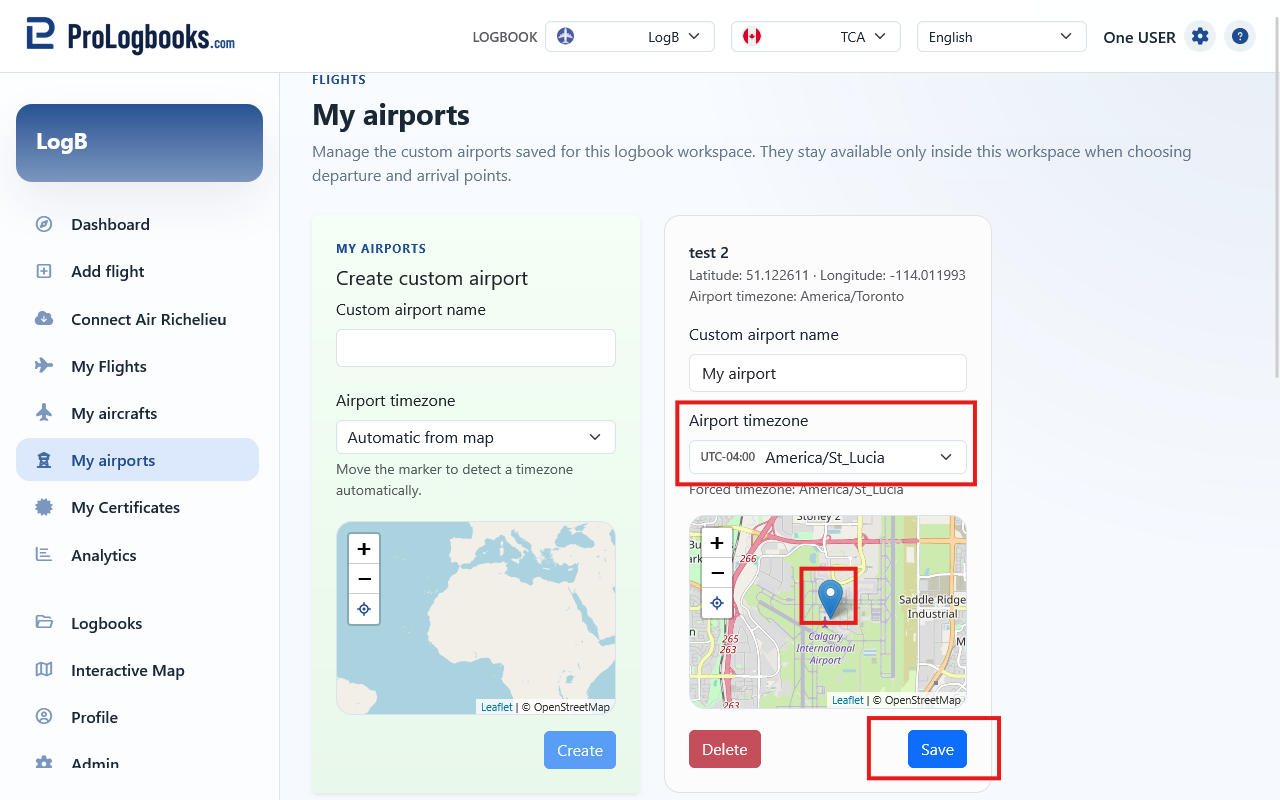Viewport: 1280px width, 800px height.
Task: Zoom out on the create-airport map
Action: [x=364, y=579]
